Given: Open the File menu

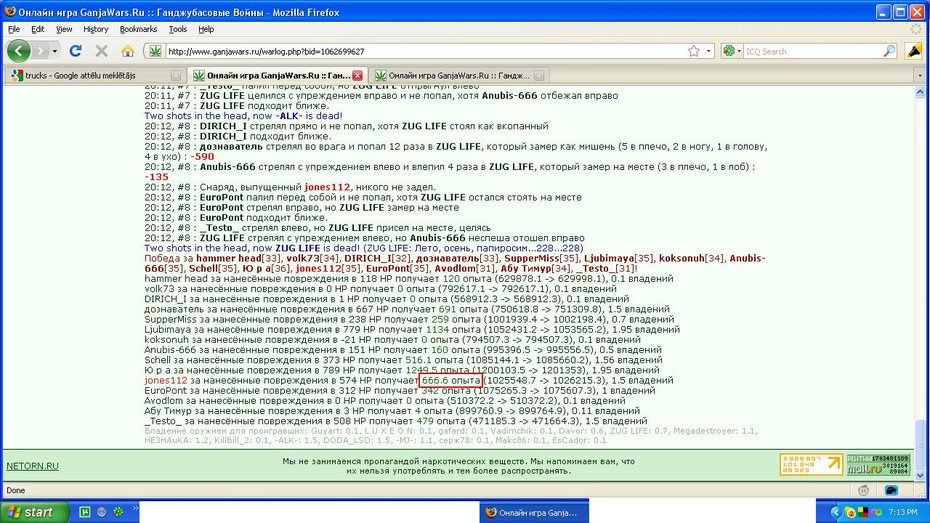Looking at the screenshot, I should click(x=14, y=29).
